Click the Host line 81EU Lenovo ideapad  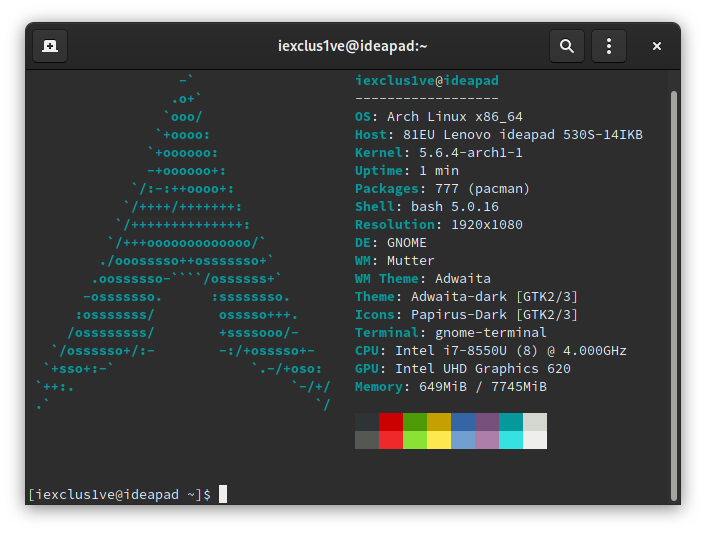pos(499,135)
